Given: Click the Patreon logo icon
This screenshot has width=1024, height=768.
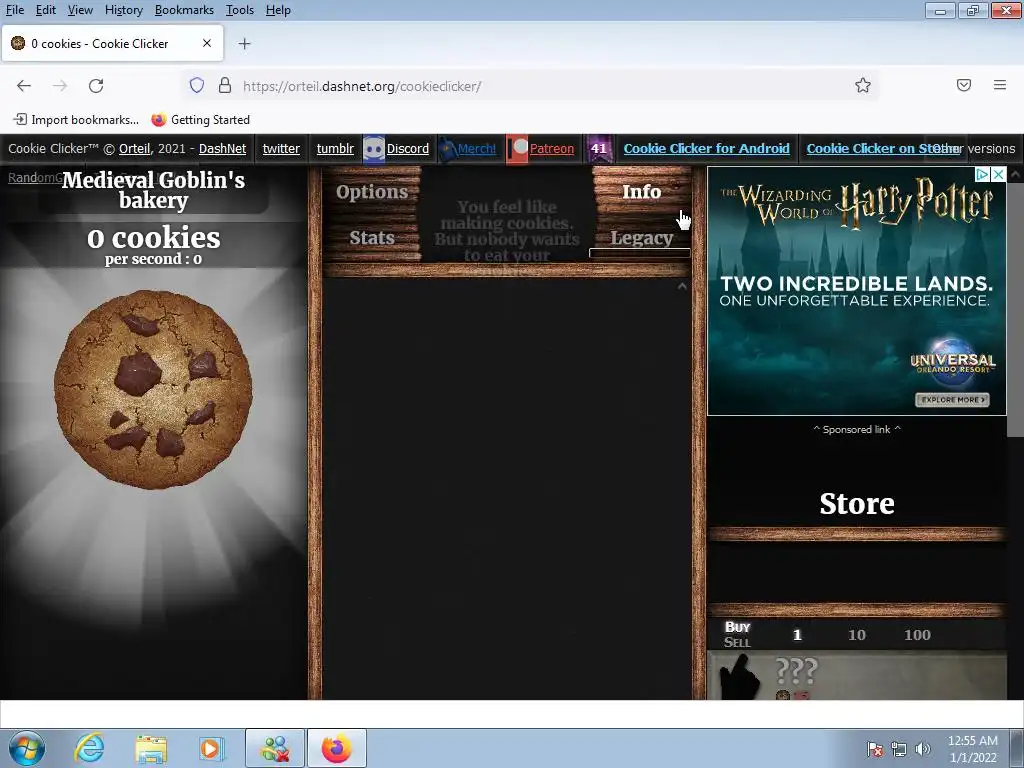Looking at the screenshot, I should (517, 149).
